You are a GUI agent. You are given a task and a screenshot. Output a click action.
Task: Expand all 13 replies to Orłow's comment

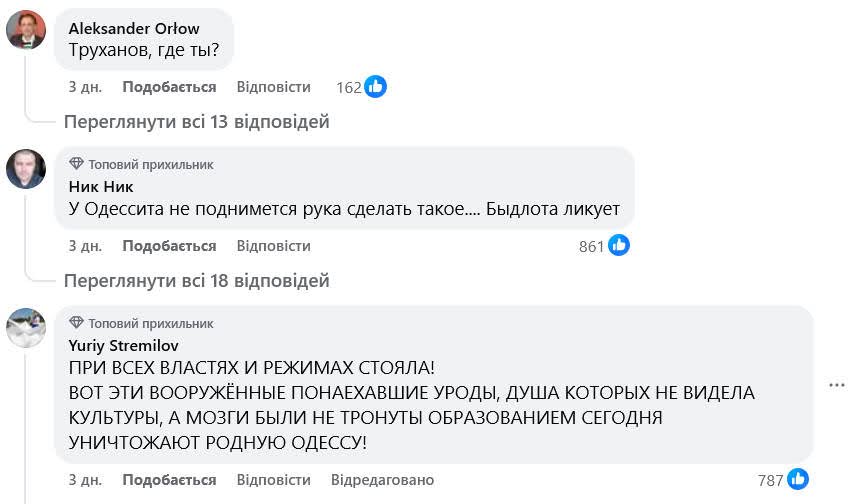coord(196,122)
